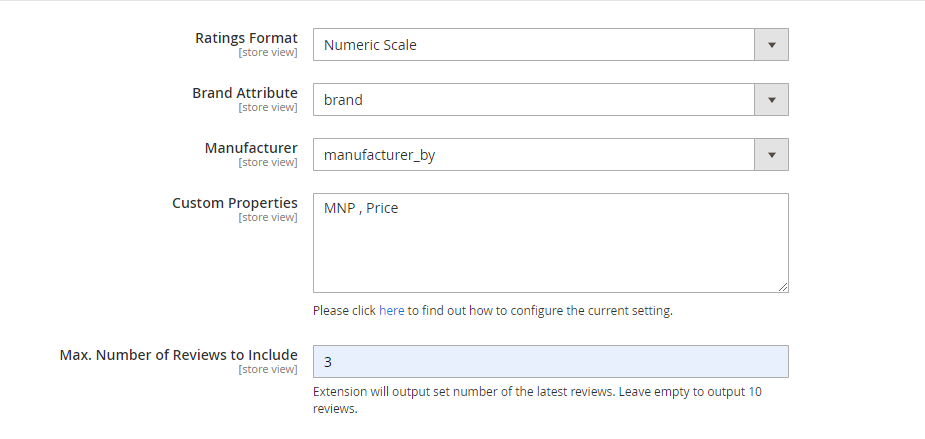Image resolution: width=925 pixels, height=439 pixels.
Task: Click the Numeric Scale select value
Action: (x=370, y=45)
